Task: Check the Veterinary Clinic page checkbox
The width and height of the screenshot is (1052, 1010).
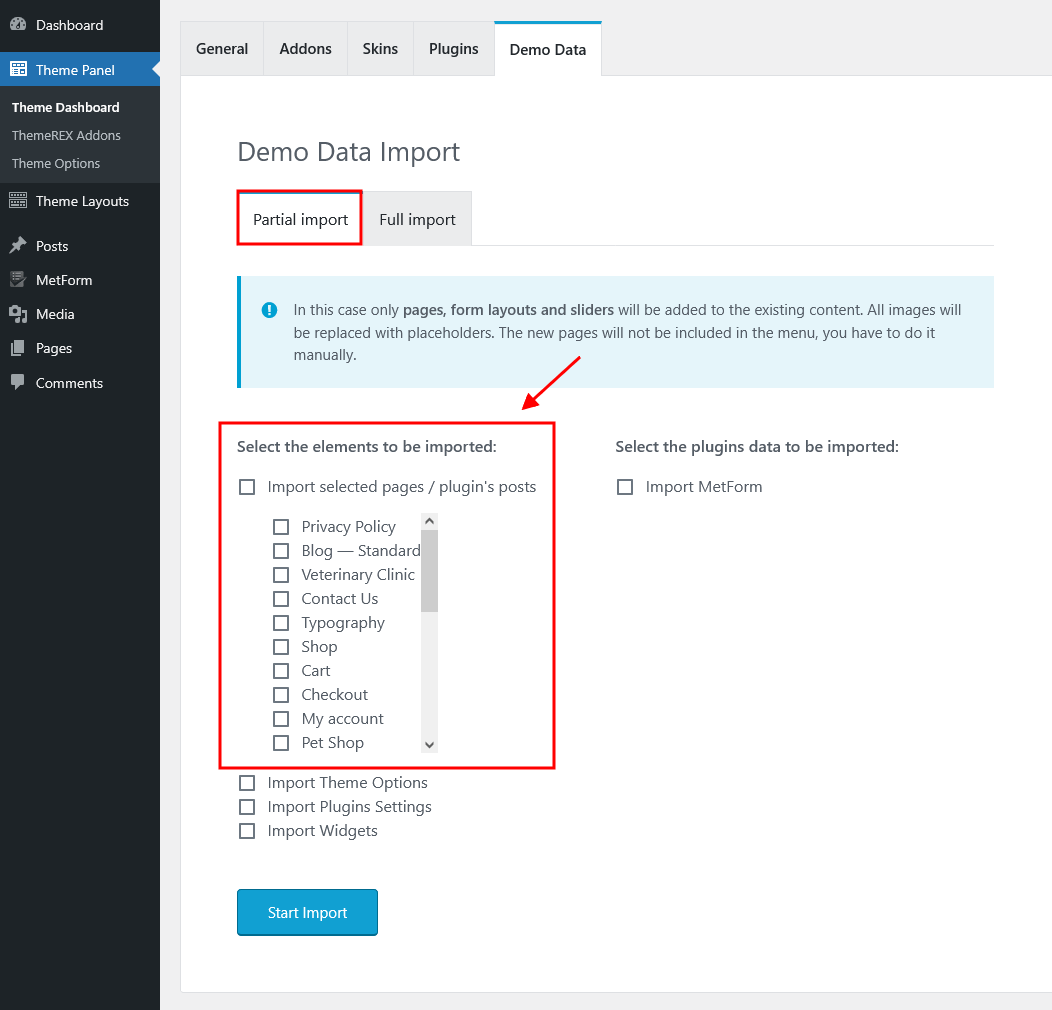Action: [281, 575]
